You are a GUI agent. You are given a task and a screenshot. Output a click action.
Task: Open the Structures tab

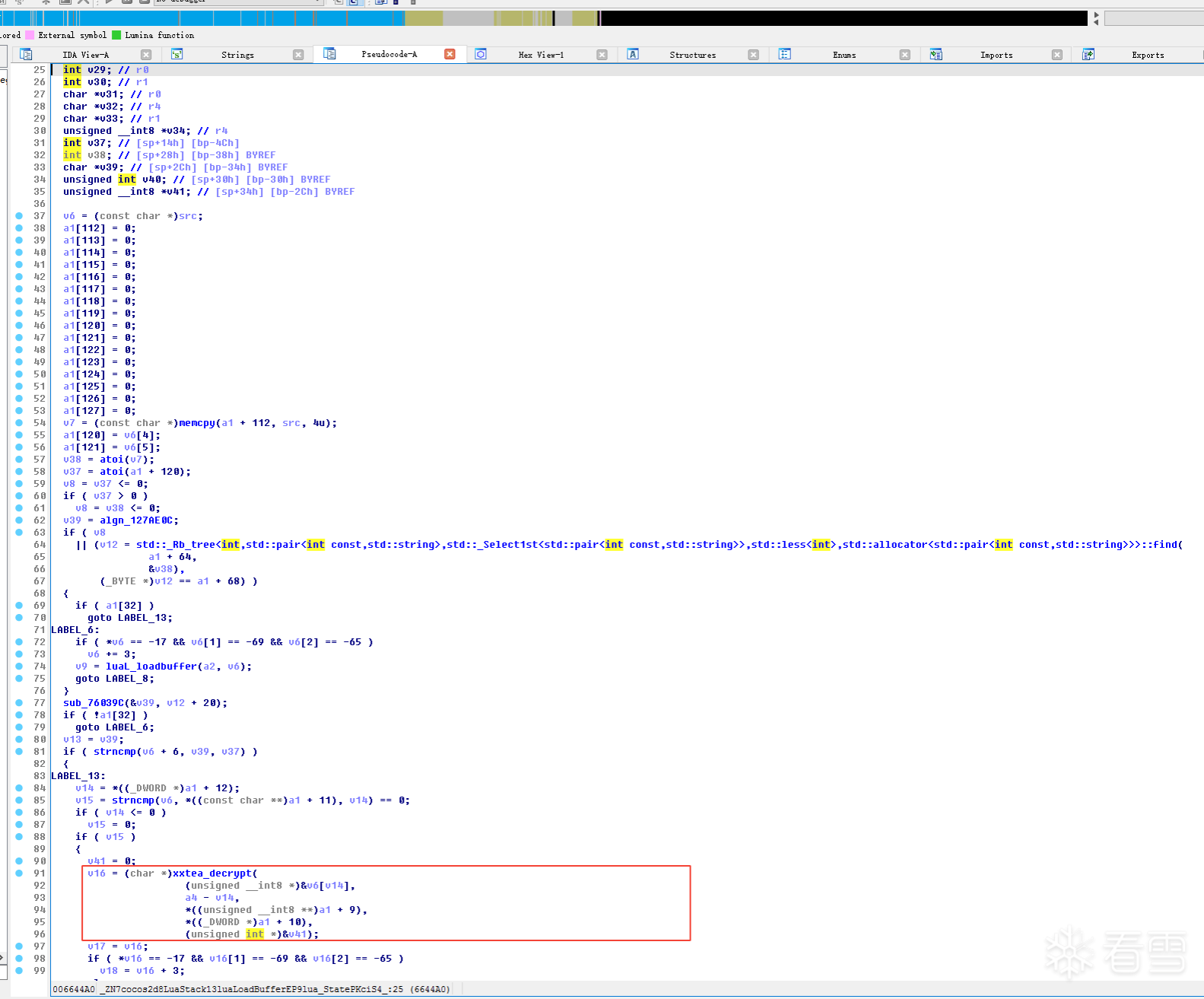pos(692,55)
